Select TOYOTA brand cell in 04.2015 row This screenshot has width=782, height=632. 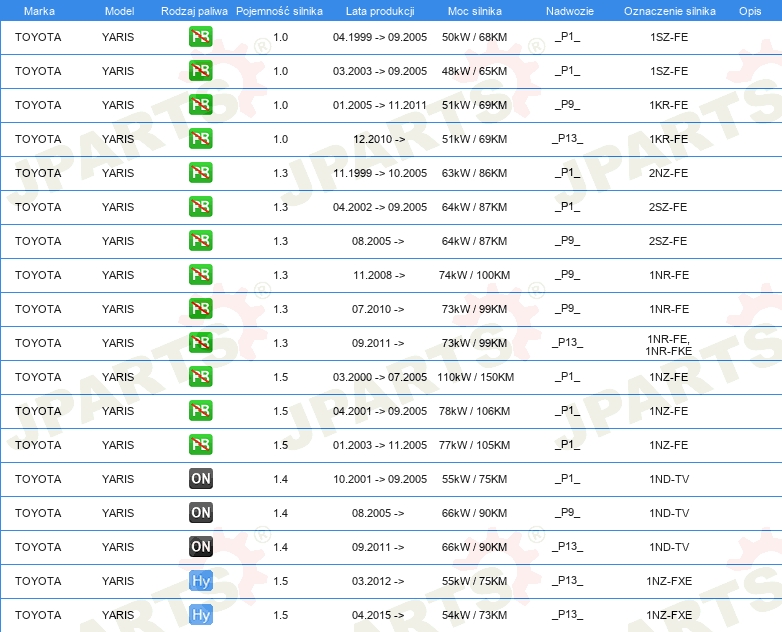pos(38,615)
